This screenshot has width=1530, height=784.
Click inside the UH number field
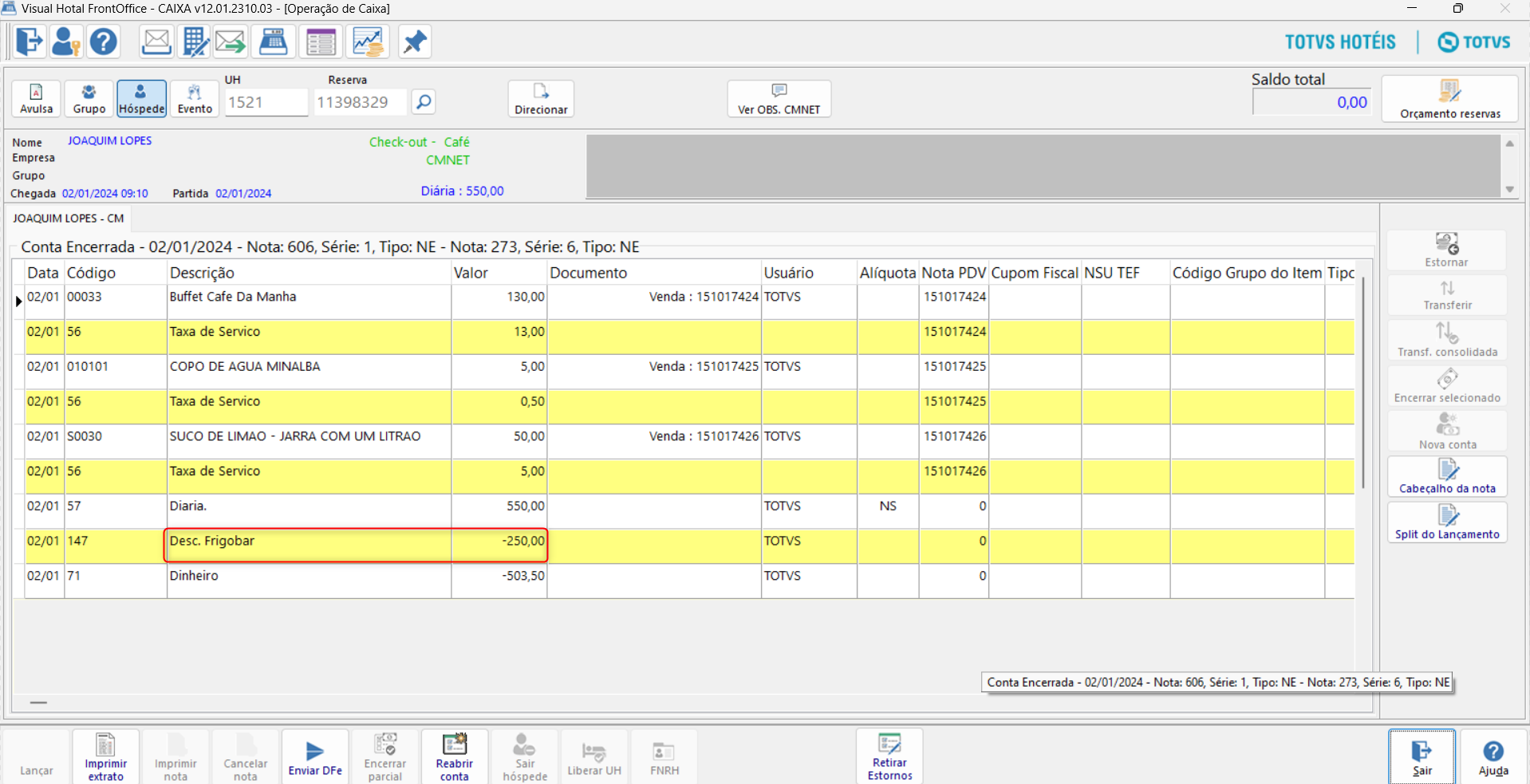coord(265,102)
